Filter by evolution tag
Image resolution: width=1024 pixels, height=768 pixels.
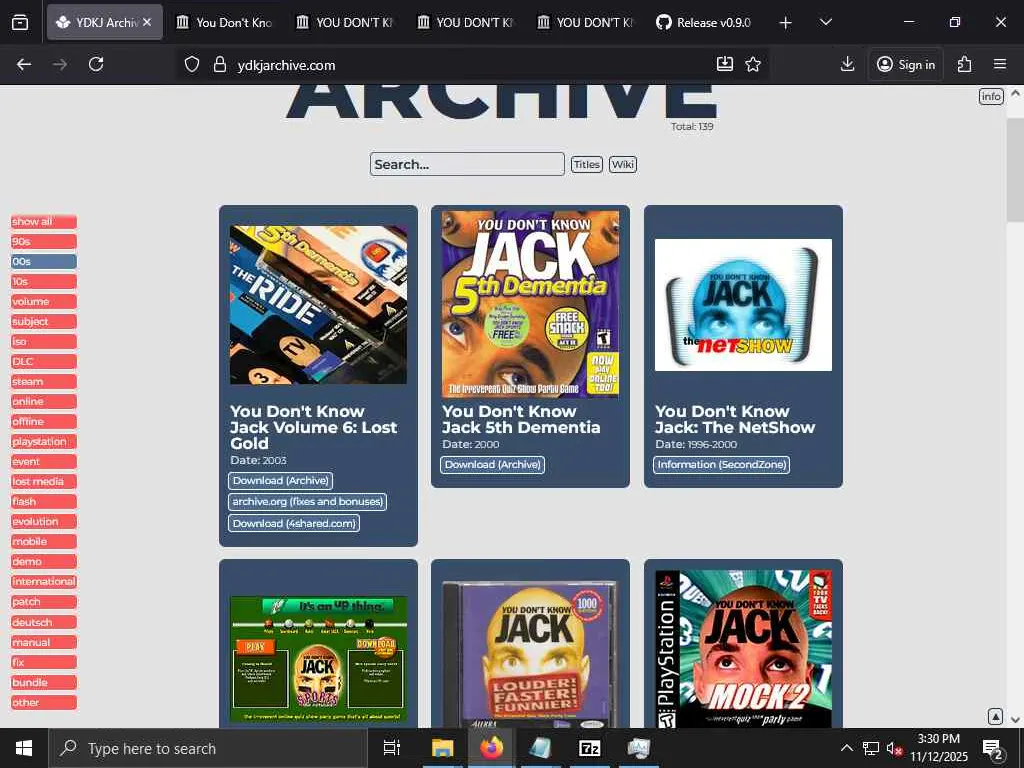pyautogui.click(x=44, y=521)
